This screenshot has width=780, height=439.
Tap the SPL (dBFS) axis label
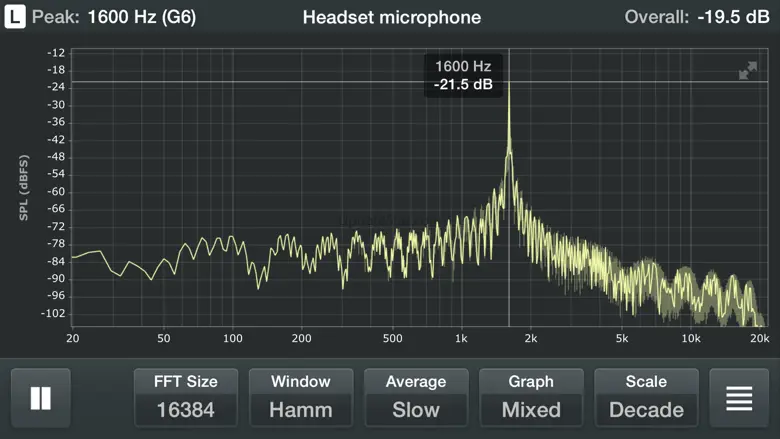pyautogui.click(x=22, y=188)
